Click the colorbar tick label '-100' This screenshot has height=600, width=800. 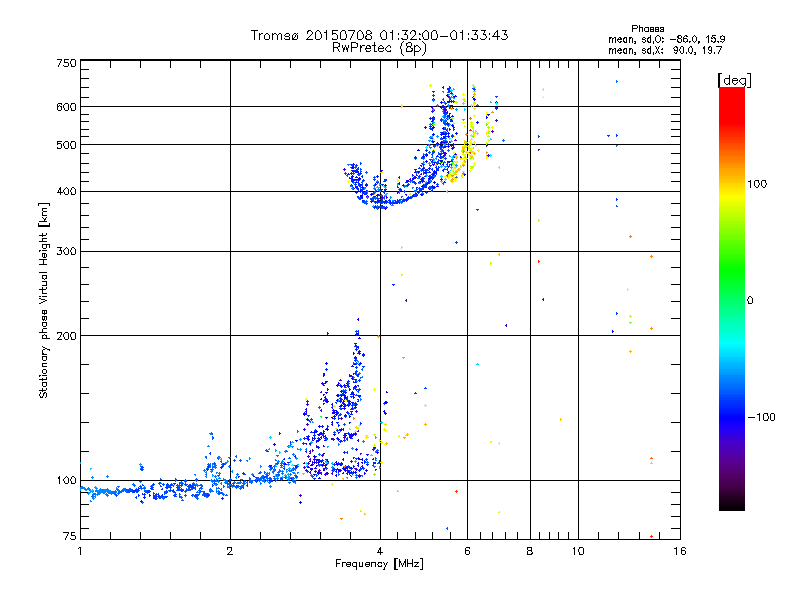[x=761, y=417]
